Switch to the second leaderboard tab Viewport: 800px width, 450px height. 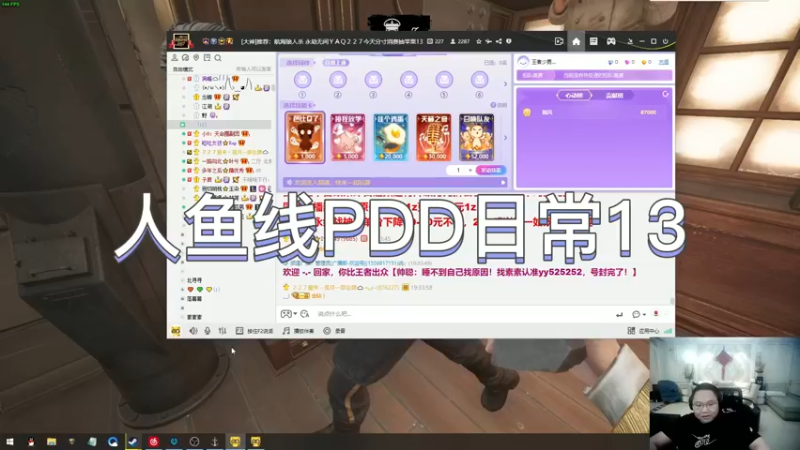(614, 95)
